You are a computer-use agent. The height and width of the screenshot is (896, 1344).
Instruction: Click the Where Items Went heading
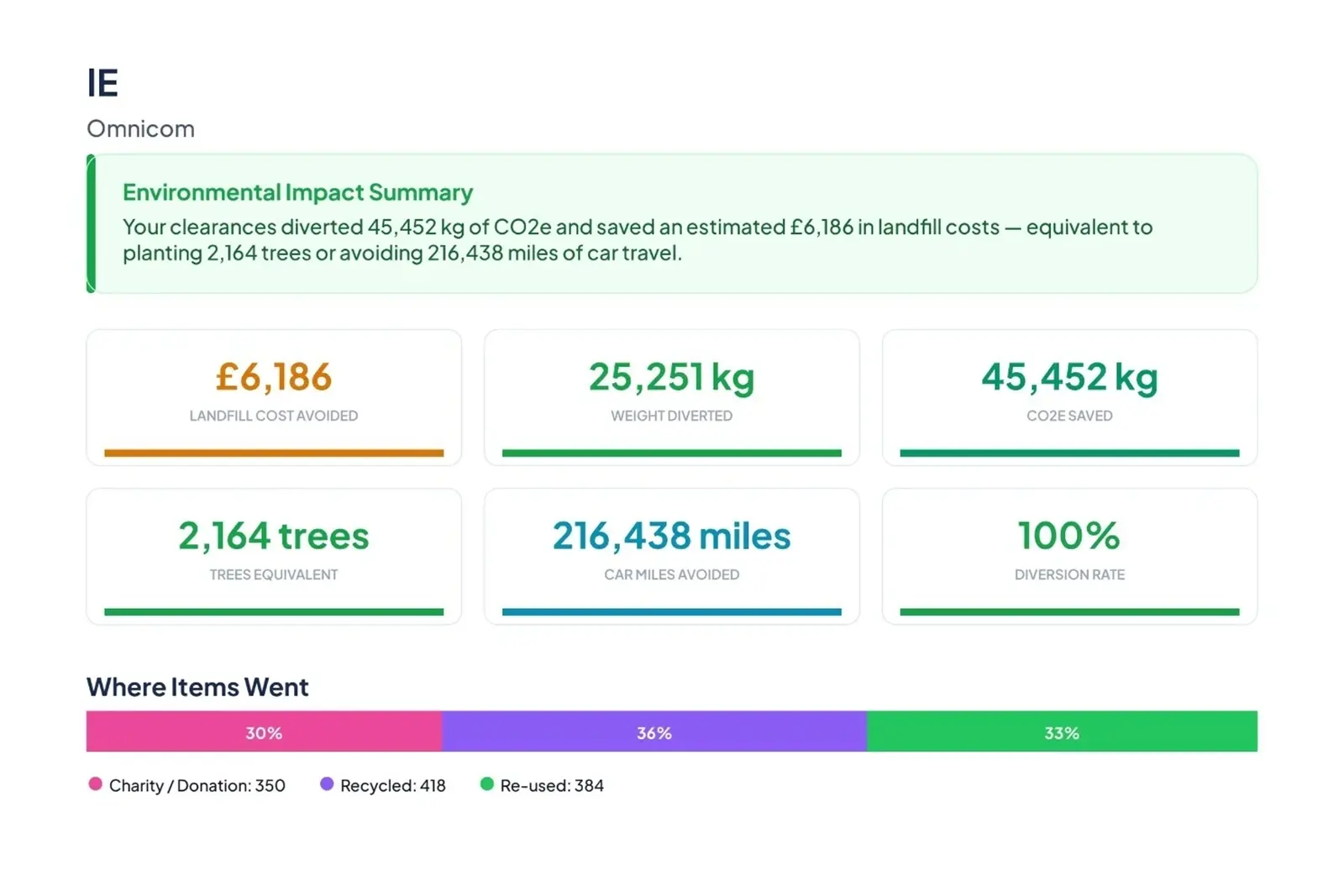click(x=197, y=687)
